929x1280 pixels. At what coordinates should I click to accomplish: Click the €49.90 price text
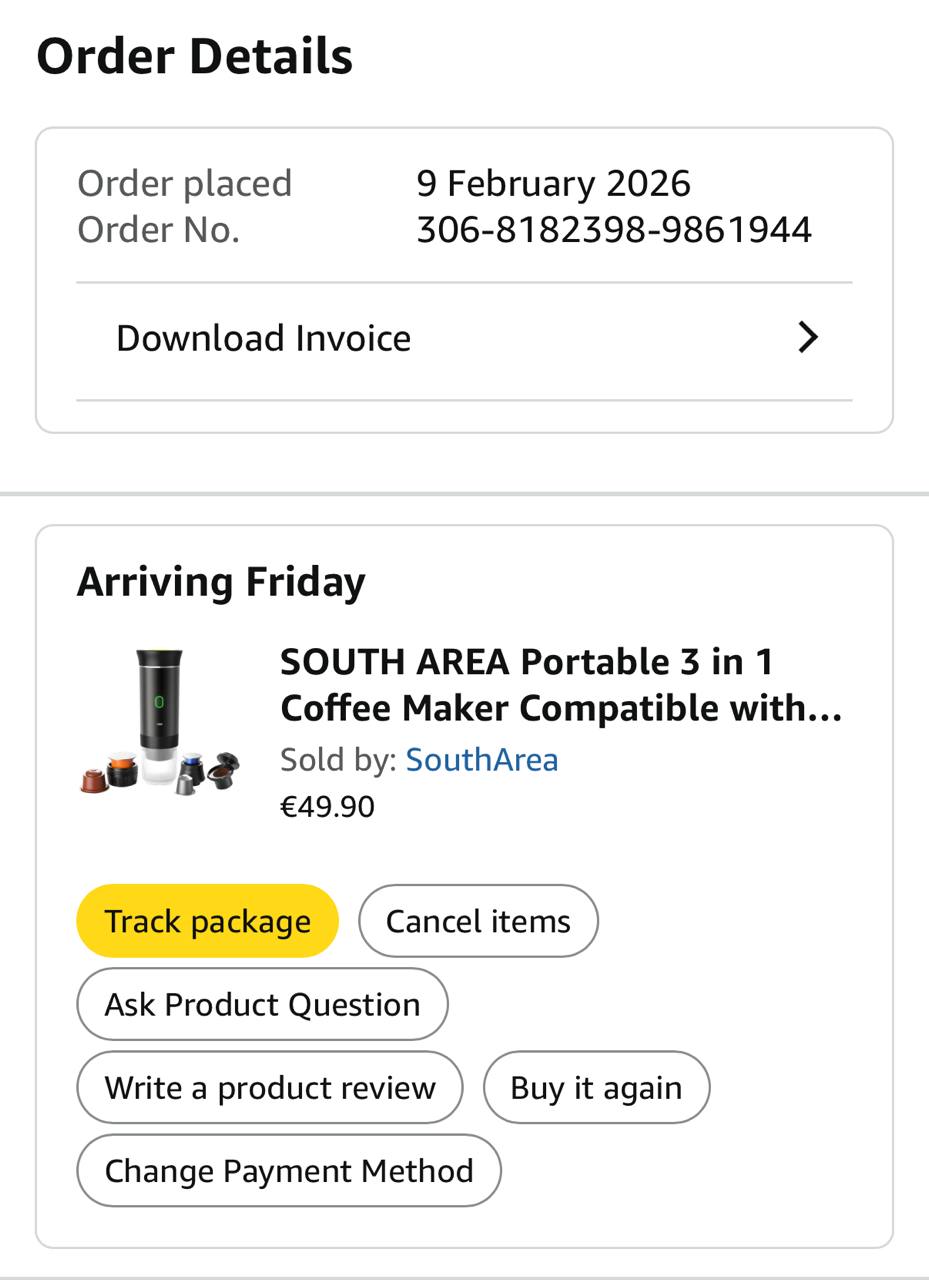click(327, 806)
